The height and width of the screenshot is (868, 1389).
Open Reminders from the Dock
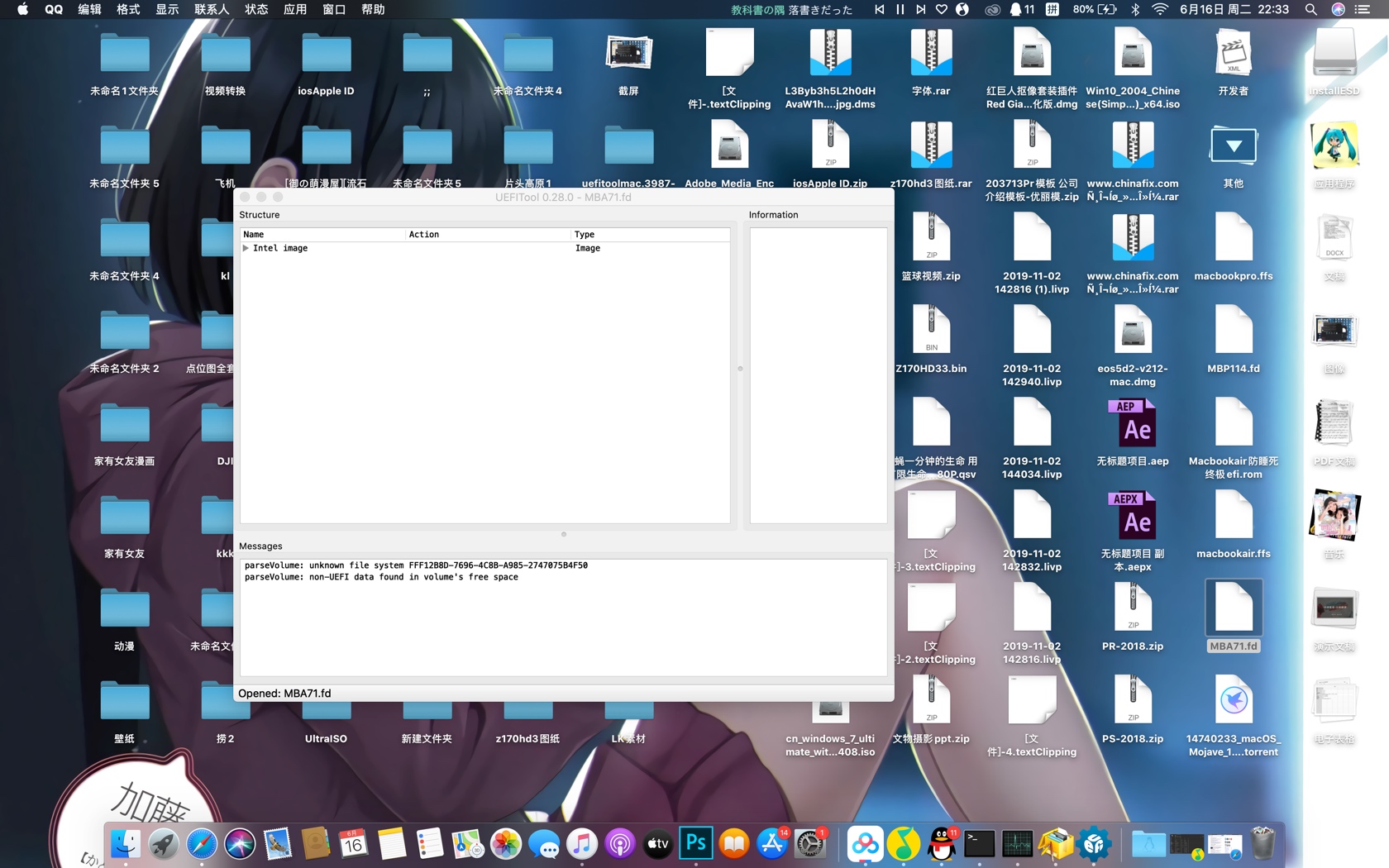point(430,844)
